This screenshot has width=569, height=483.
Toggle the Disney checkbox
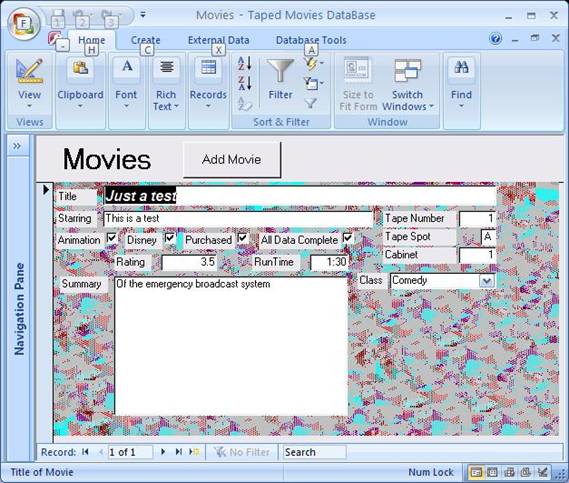coord(169,238)
